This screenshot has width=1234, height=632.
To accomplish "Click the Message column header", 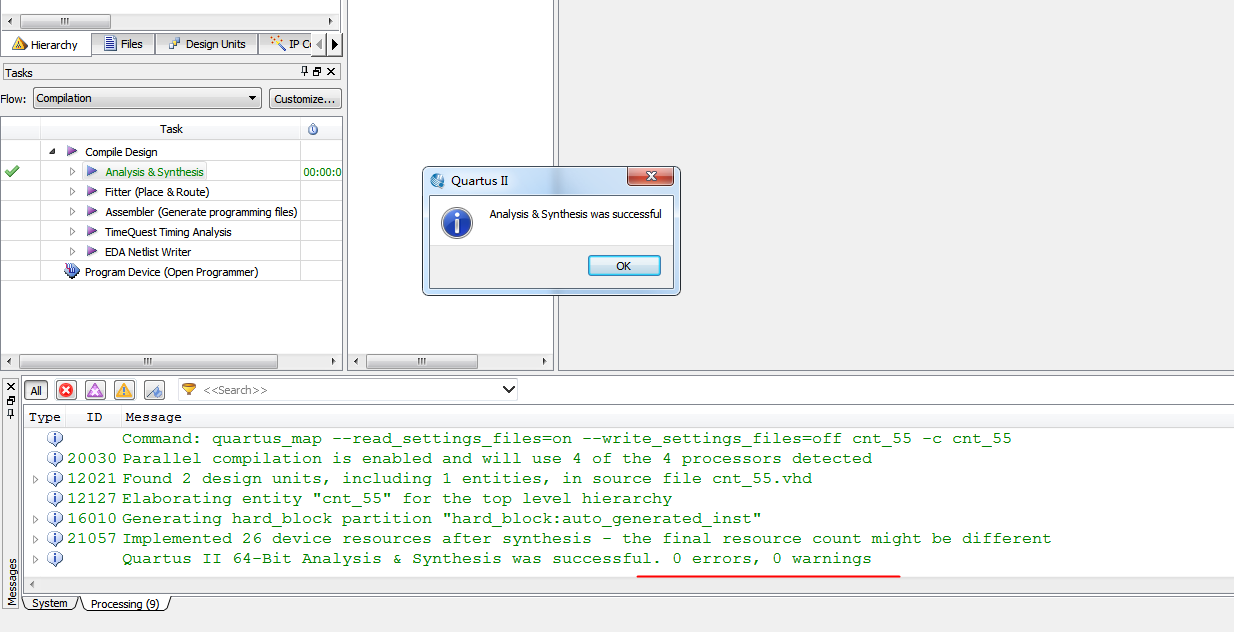I will 153,417.
